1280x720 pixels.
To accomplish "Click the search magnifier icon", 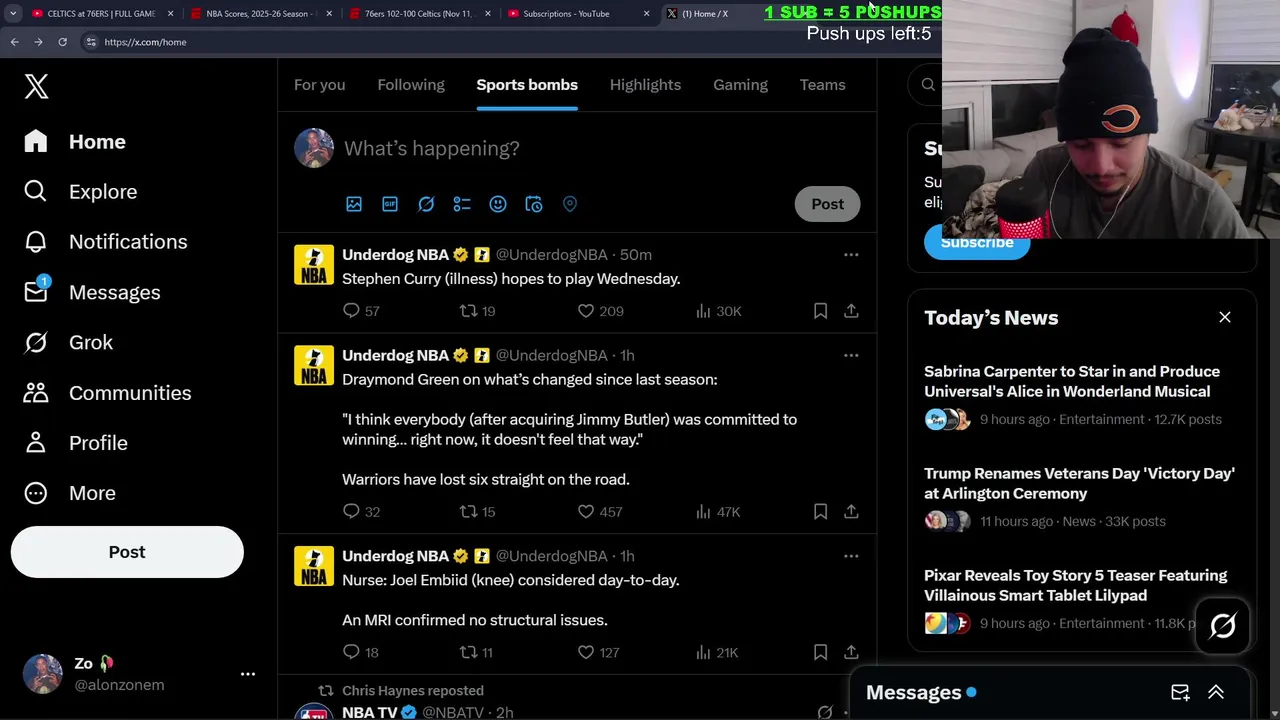I will 928,85.
